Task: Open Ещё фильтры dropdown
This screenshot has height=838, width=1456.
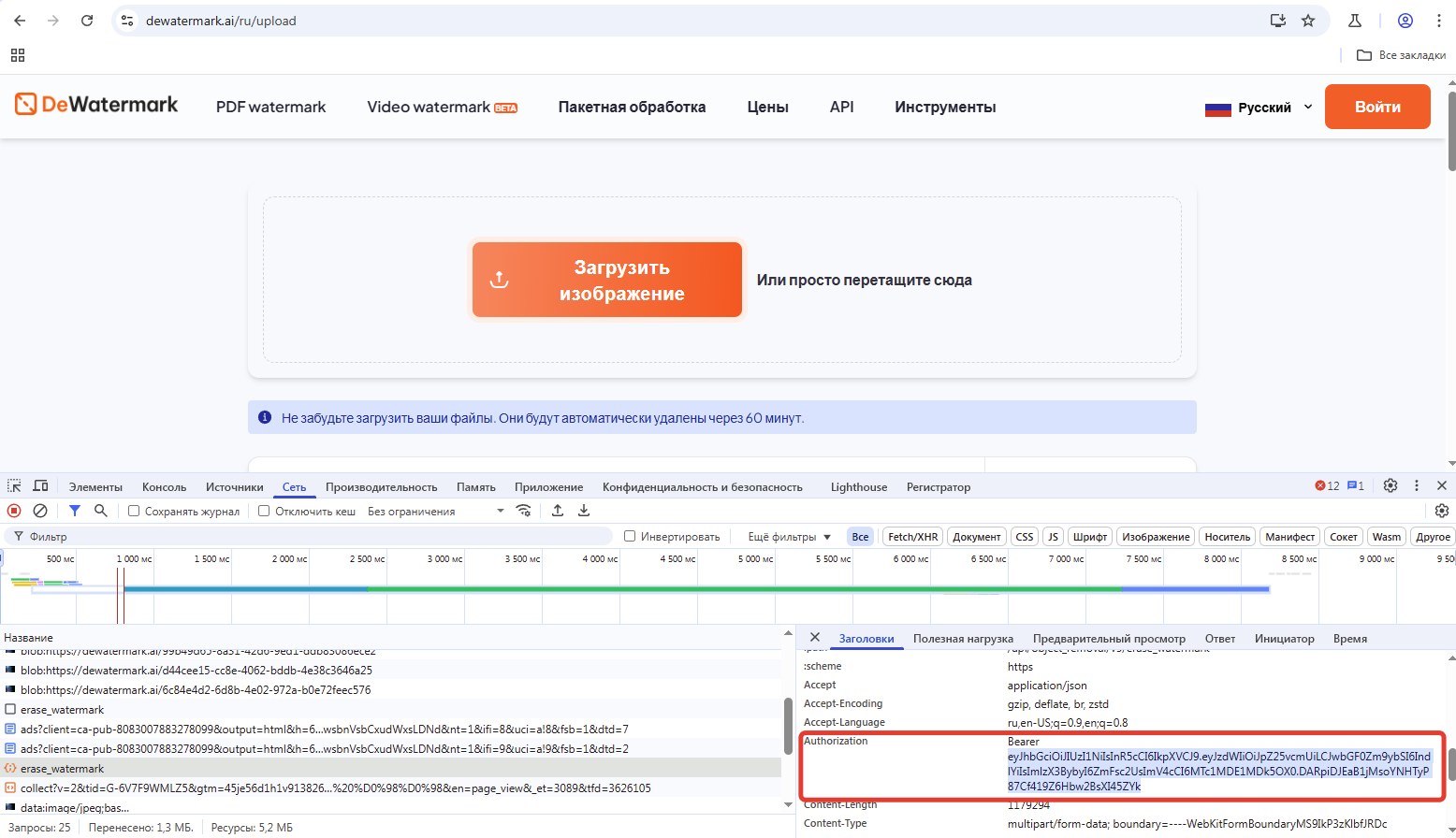Action: pos(789,537)
